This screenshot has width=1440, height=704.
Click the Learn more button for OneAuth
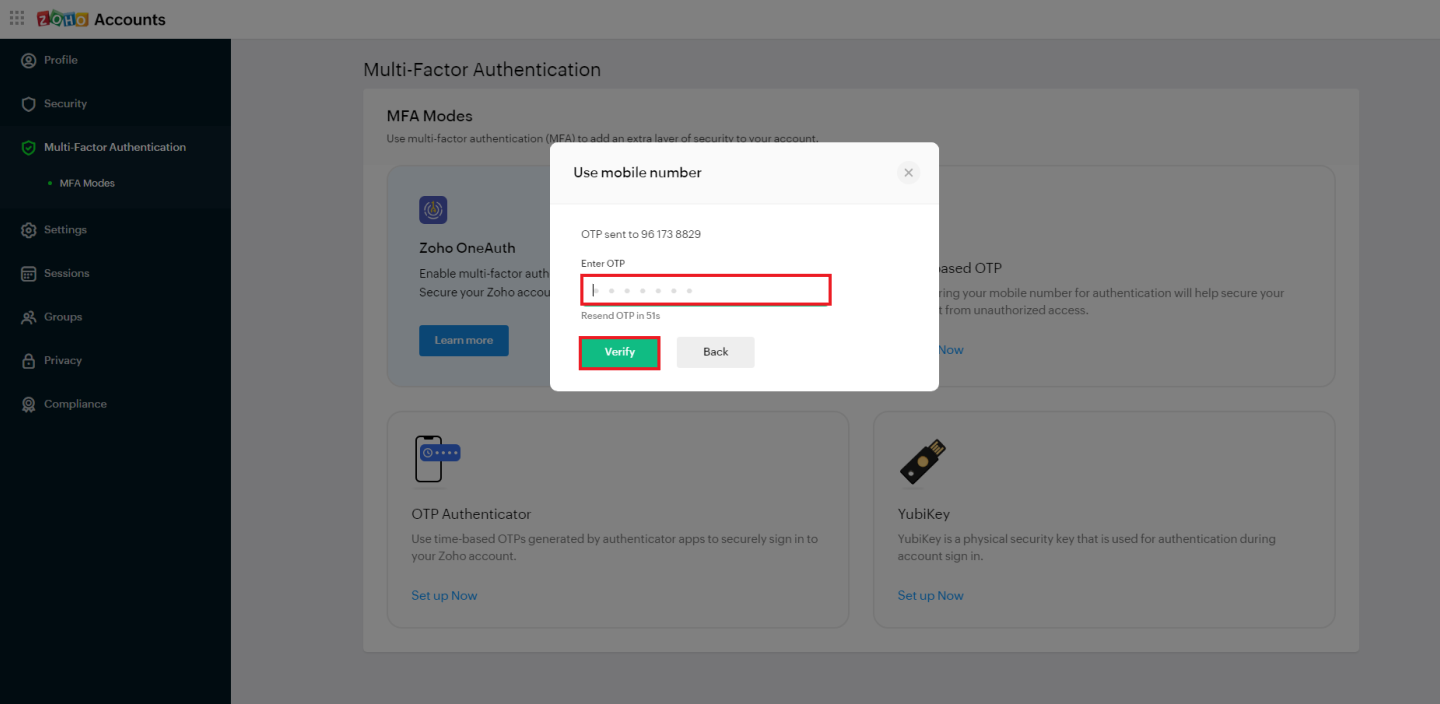[x=464, y=340]
